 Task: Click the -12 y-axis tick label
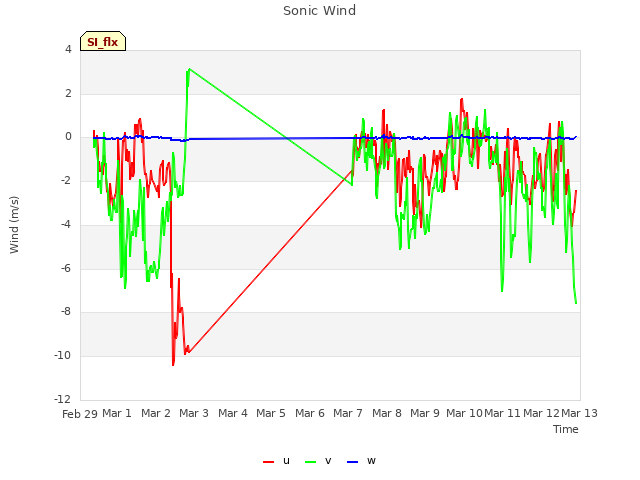63,399
